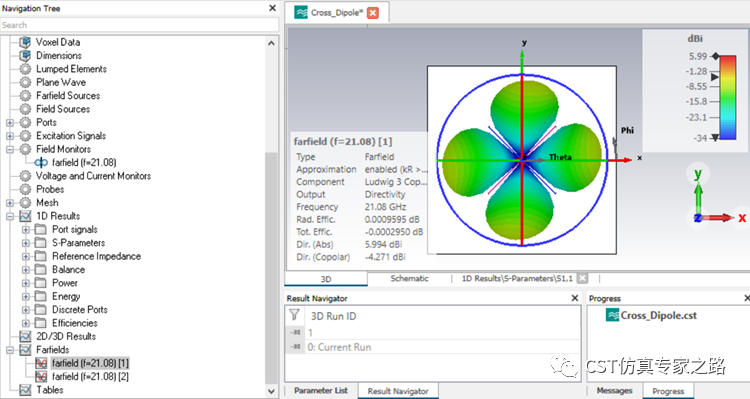Viewport: 750px width, 399px height.
Task: Close the S1,1 results tab
Action: tap(582, 278)
